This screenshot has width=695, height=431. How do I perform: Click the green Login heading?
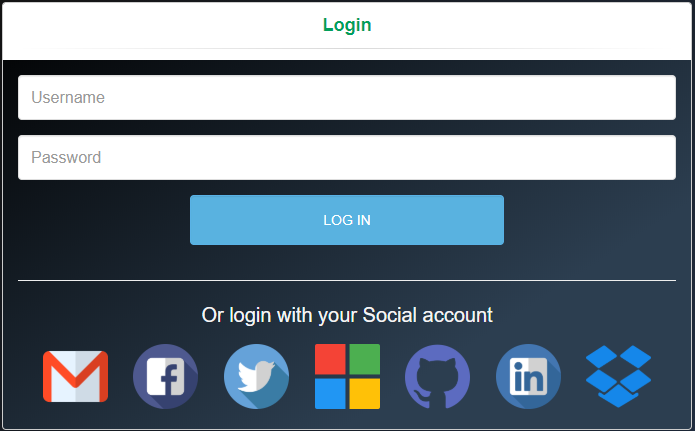tap(347, 25)
